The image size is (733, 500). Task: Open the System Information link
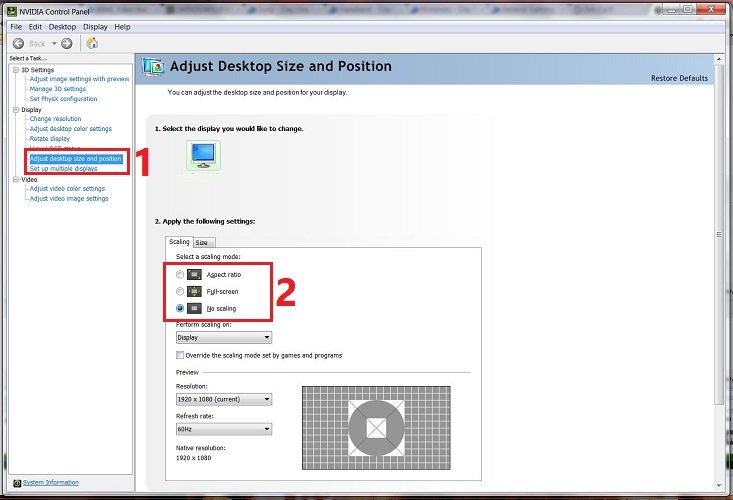[x=50, y=483]
